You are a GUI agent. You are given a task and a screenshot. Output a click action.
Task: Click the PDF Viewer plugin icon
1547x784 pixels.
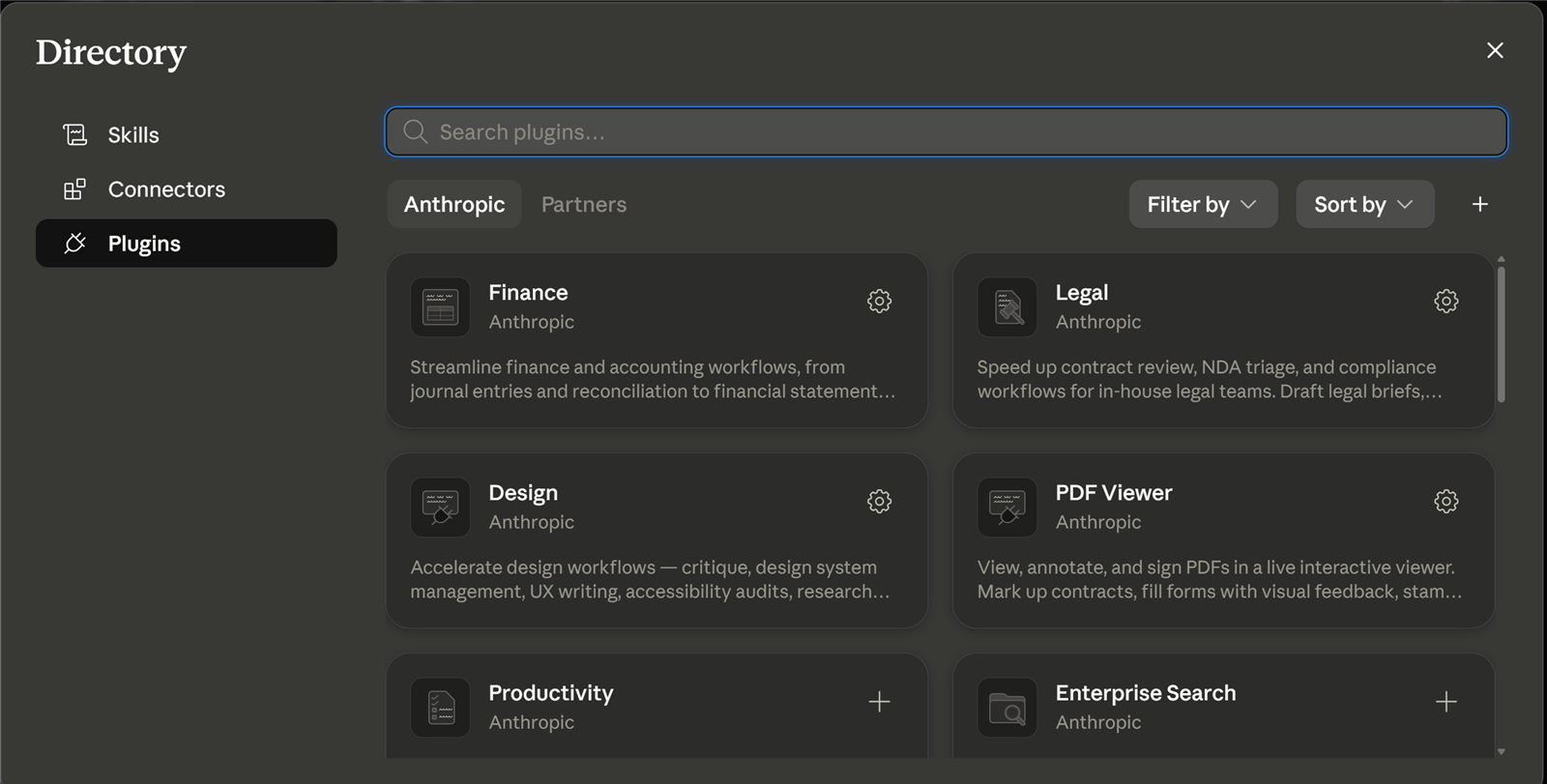coord(1007,508)
